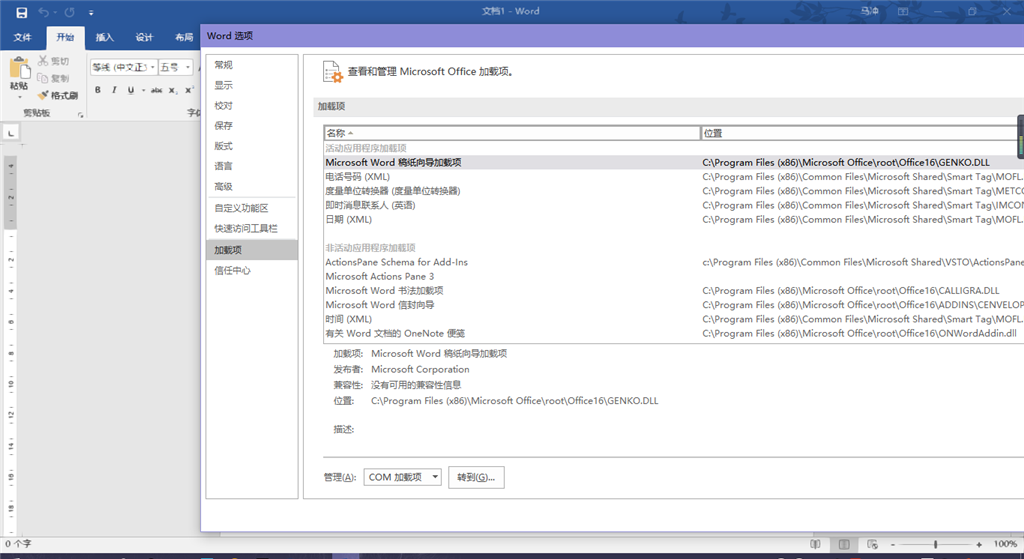The height and width of the screenshot is (559, 1024).
Task: Switch to the 布局 ribbon tab
Action: [x=184, y=37]
